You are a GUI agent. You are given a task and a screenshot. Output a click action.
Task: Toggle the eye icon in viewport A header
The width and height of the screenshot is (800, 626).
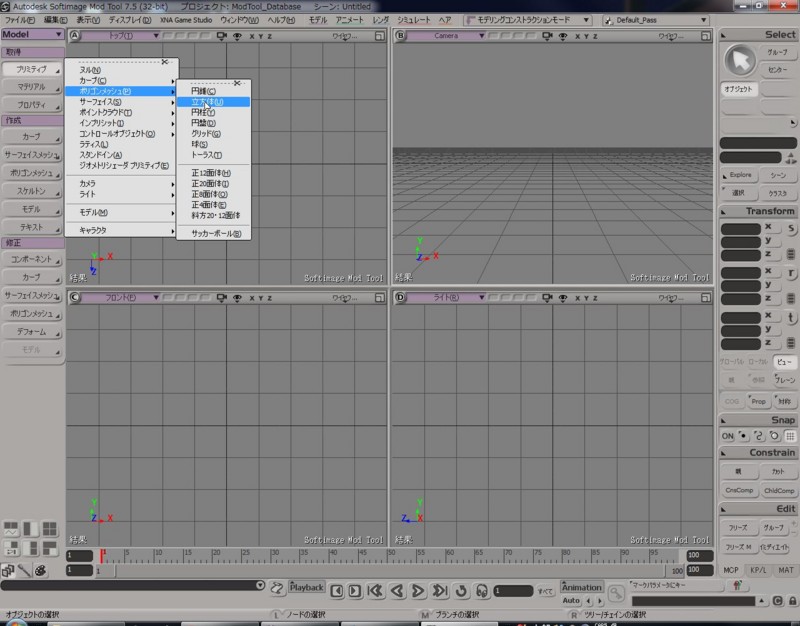(x=237, y=36)
